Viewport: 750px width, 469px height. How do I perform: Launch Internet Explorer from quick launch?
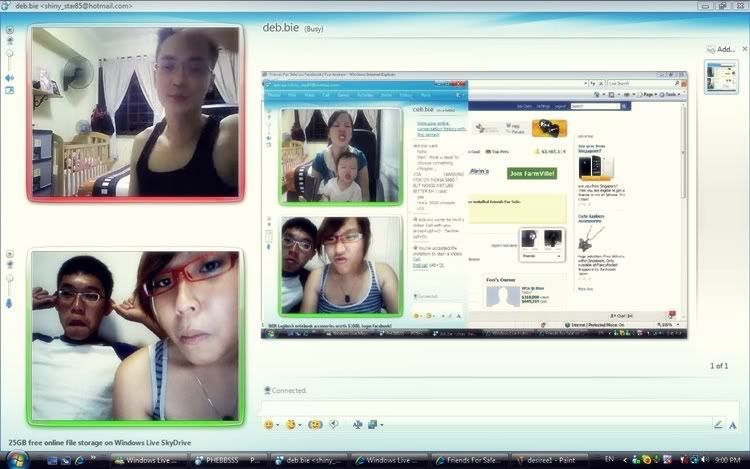(79, 460)
